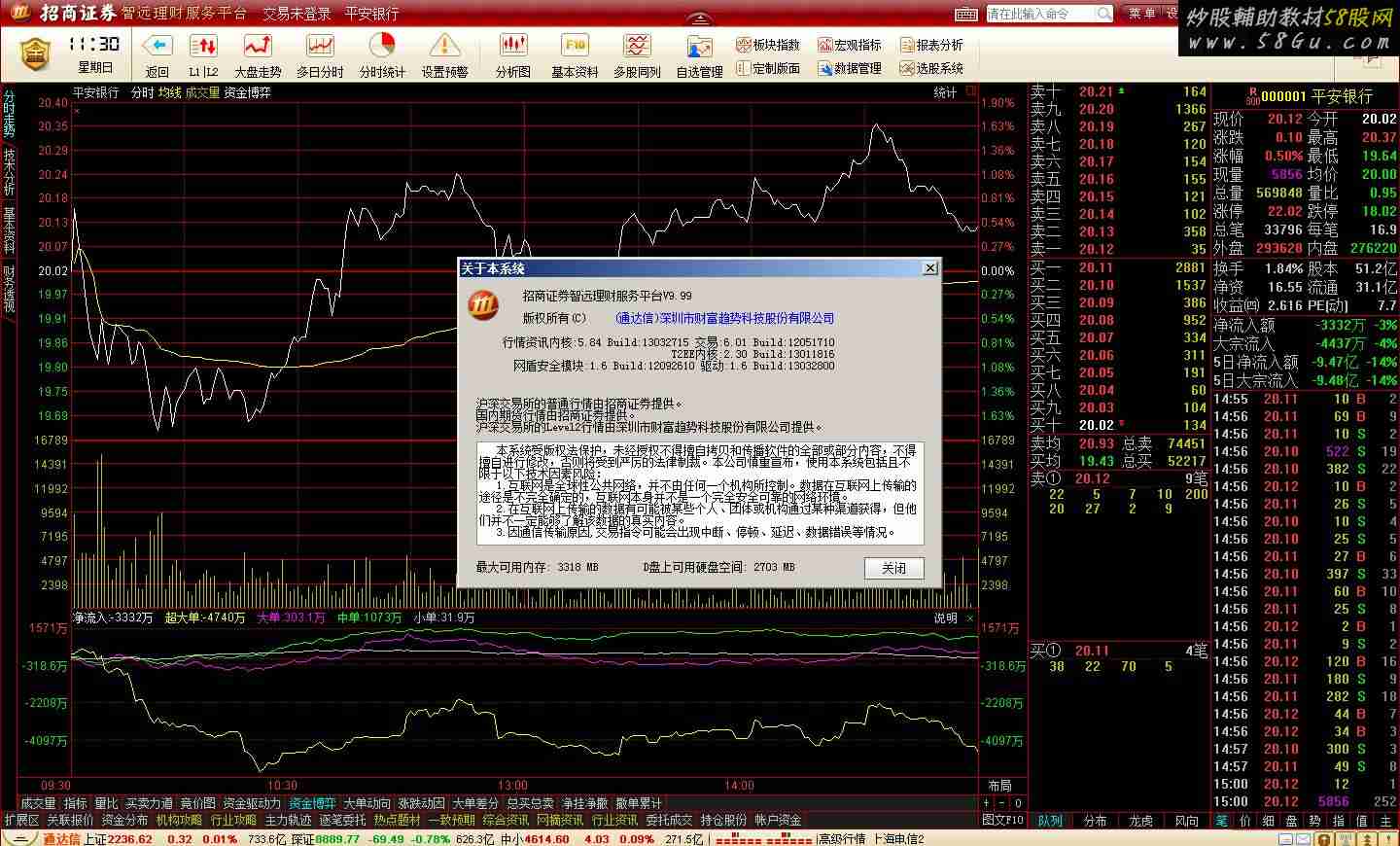Select the 涨跌动因 indicator tab
The width and height of the screenshot is (1400, 846).
pos(421,803)
